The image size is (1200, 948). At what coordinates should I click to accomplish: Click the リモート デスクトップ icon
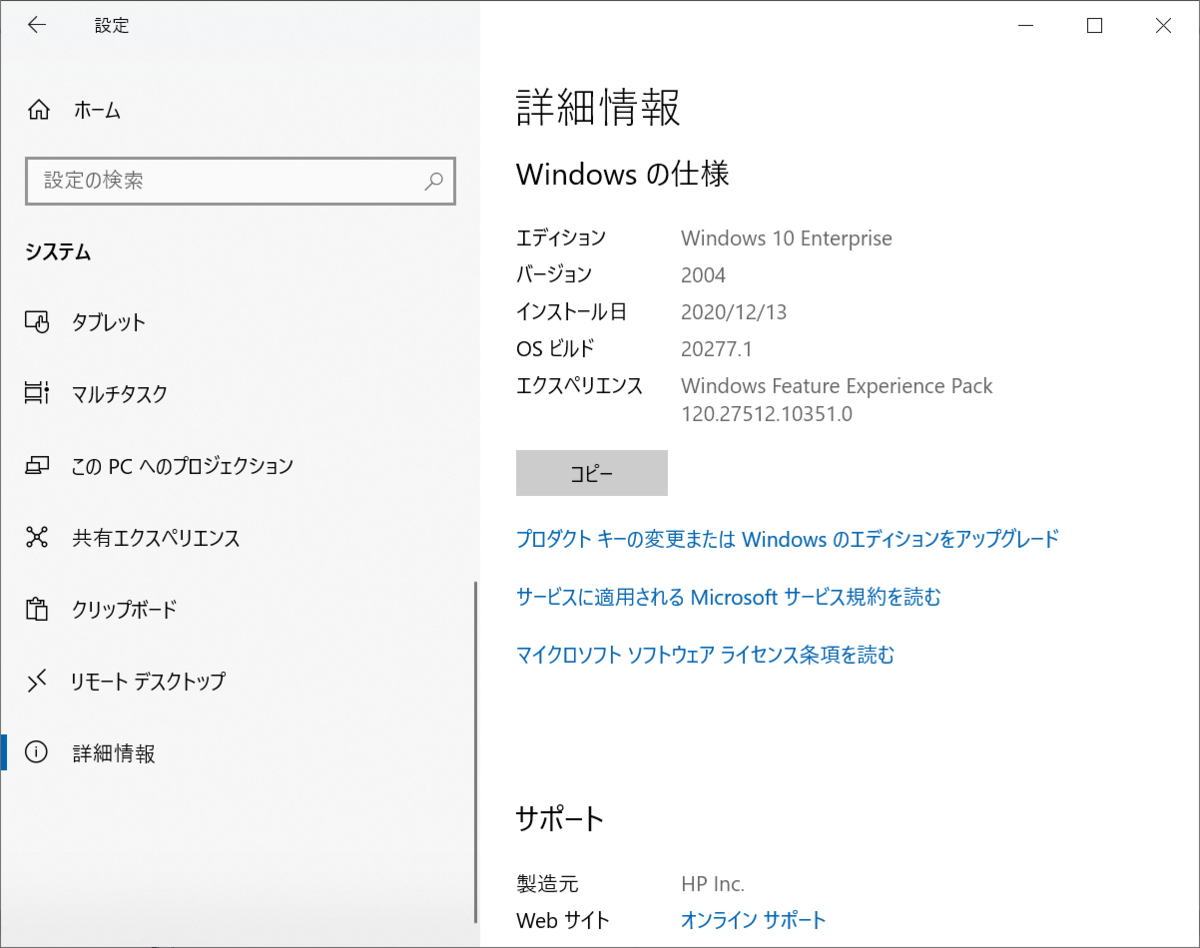tap(37, 681)
